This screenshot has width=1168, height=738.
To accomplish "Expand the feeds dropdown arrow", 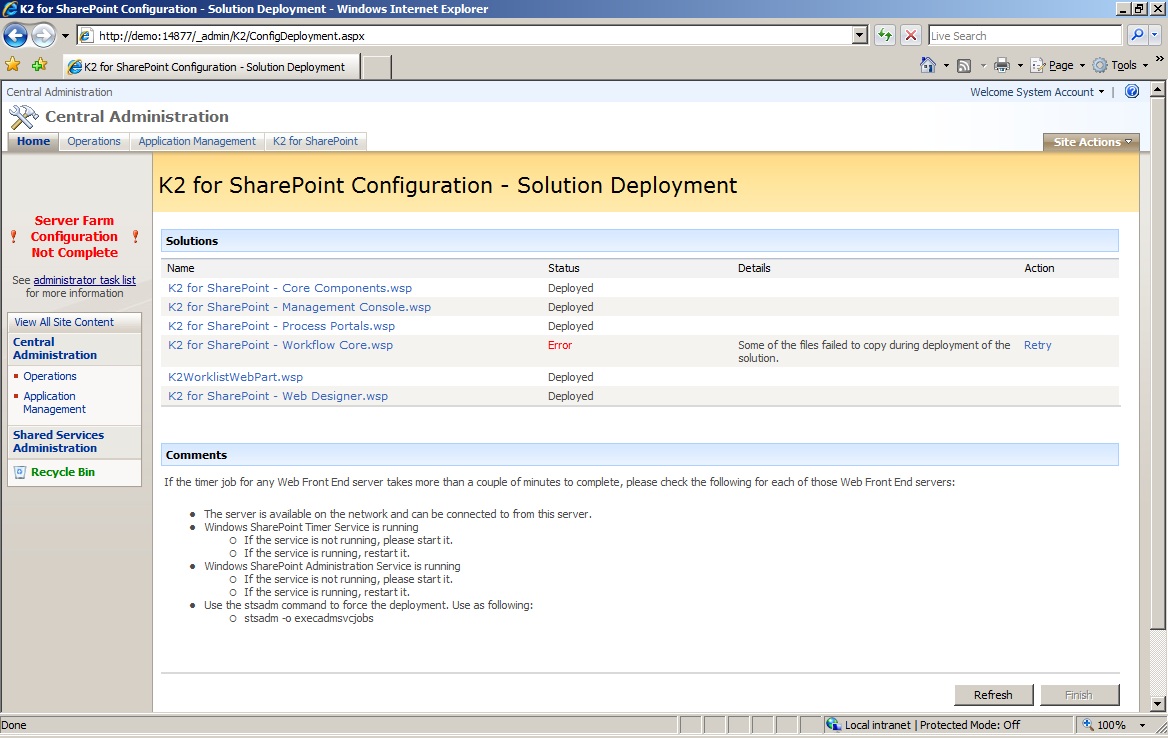I will tap(983, 66).
